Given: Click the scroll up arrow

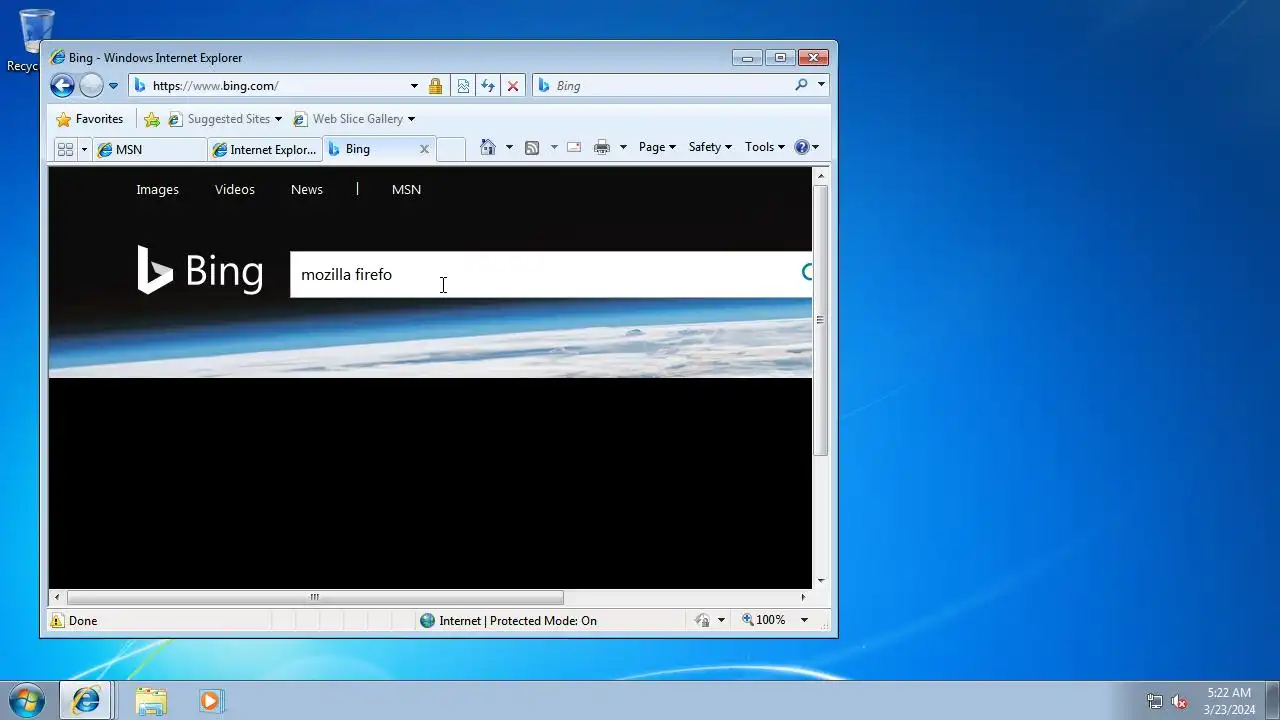Looking at the screenshot, I should [821, 175].
